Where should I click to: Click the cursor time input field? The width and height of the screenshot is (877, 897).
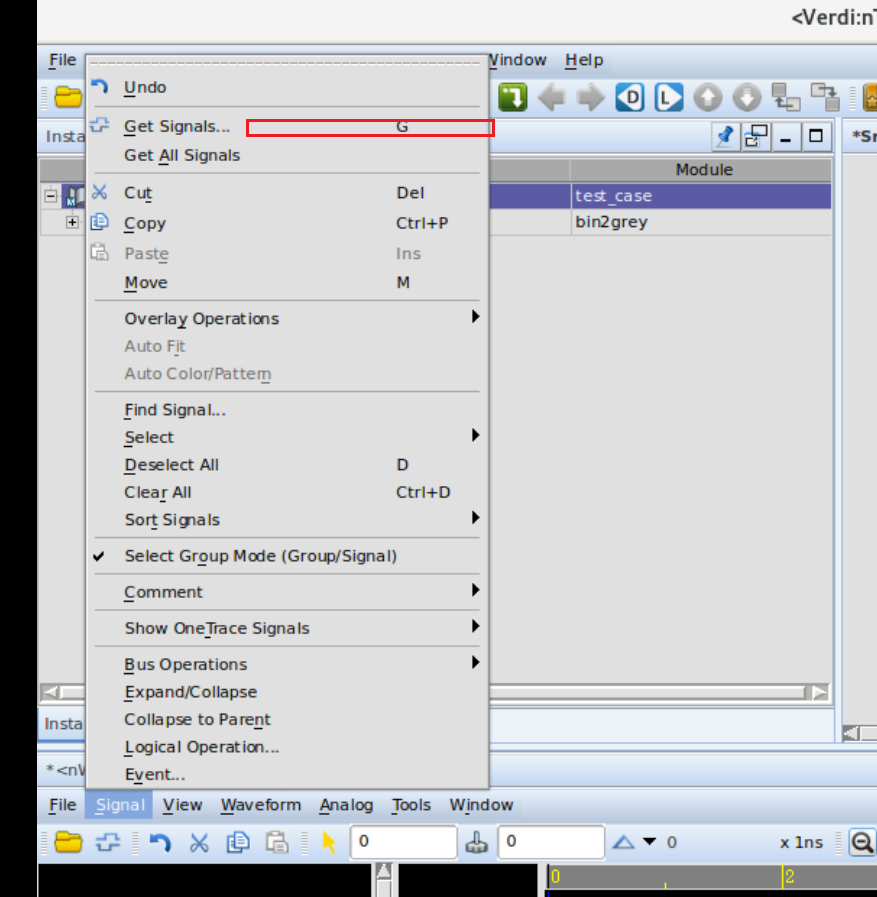point(403,842)
